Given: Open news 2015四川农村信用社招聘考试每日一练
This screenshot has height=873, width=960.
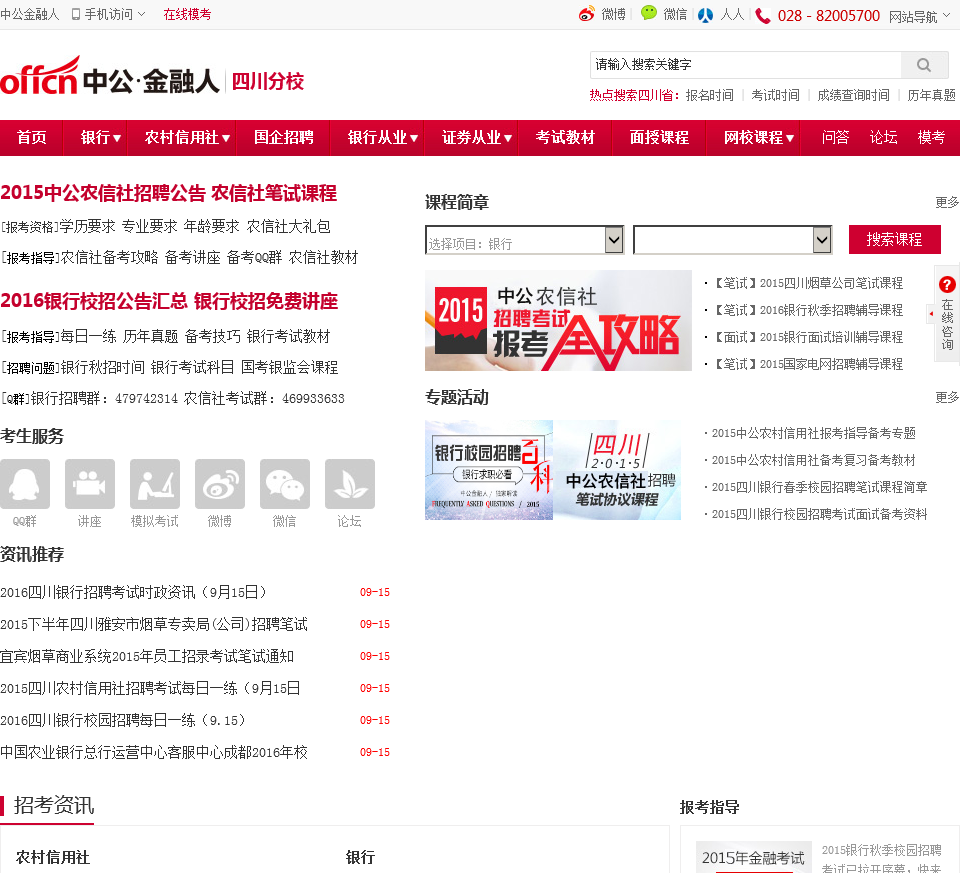Looking at the screenshot, I should click(x=150, y=688).
